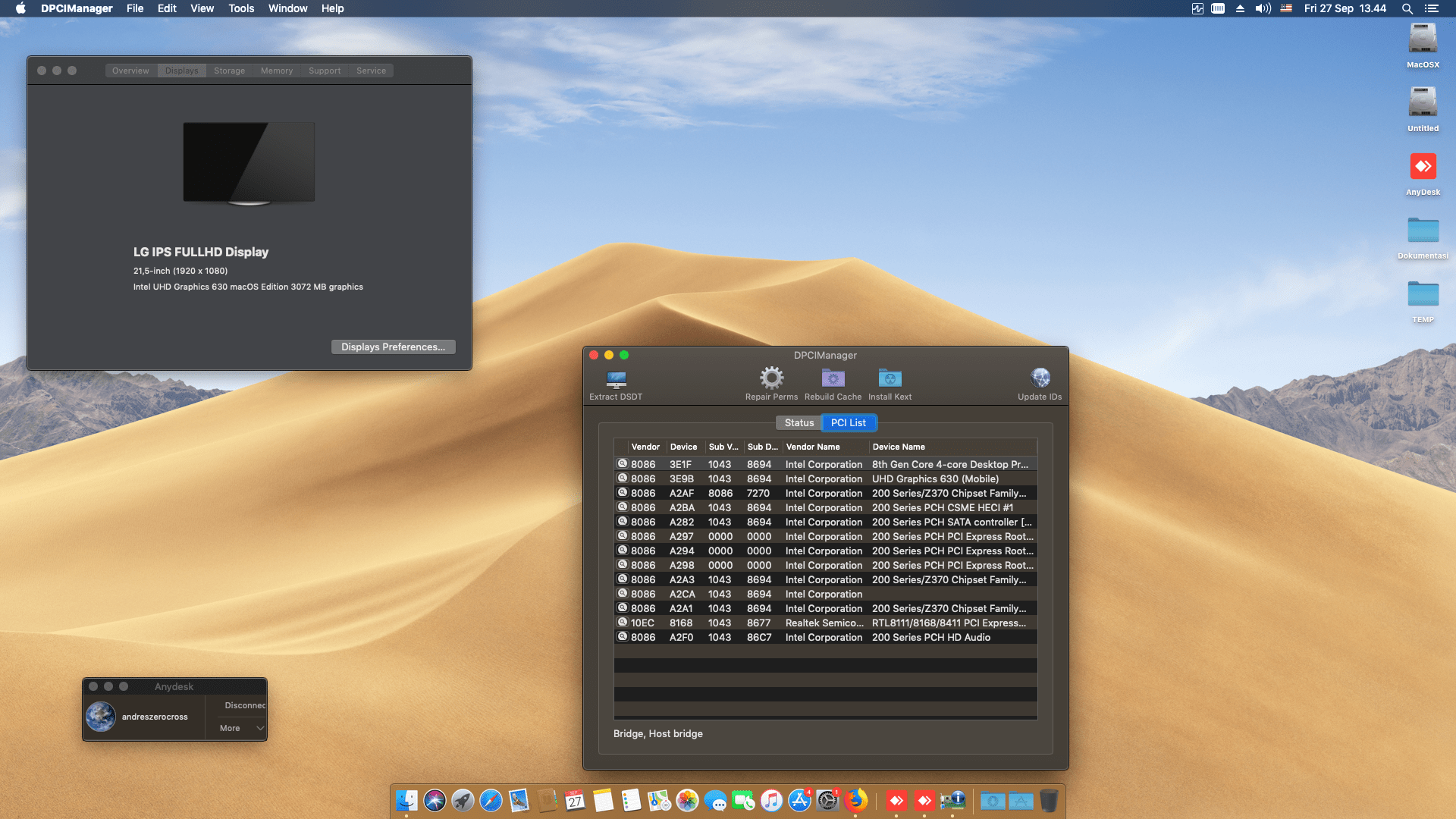Switch to the Memory tab
The width and height of the screenshot is (1456, 819).
[277, 71]
